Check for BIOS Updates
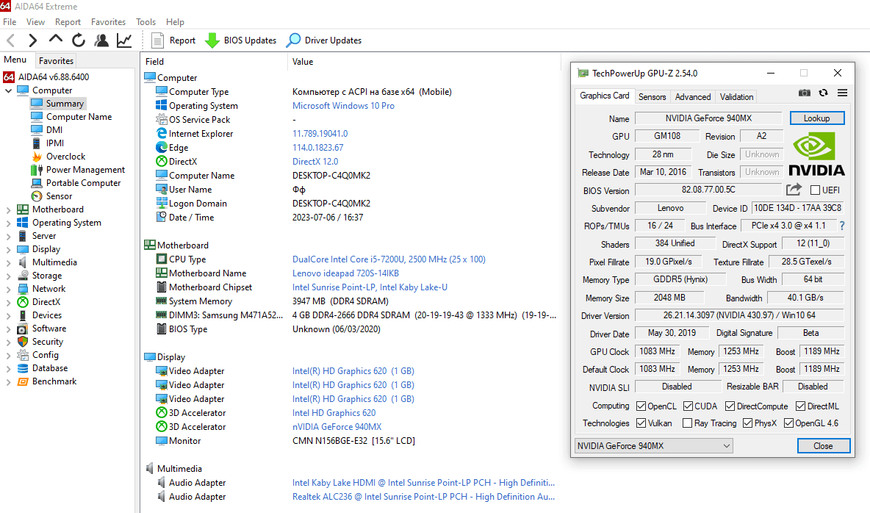 pos(241,40)
